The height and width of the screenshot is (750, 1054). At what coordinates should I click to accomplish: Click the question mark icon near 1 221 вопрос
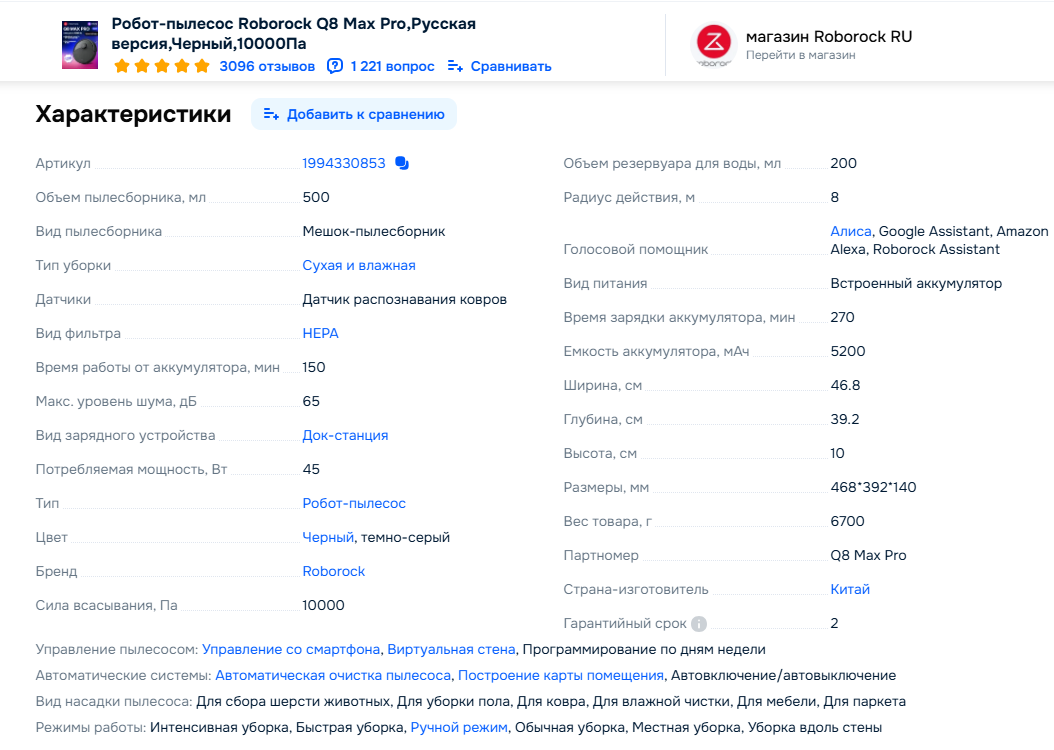pos(335,67)
